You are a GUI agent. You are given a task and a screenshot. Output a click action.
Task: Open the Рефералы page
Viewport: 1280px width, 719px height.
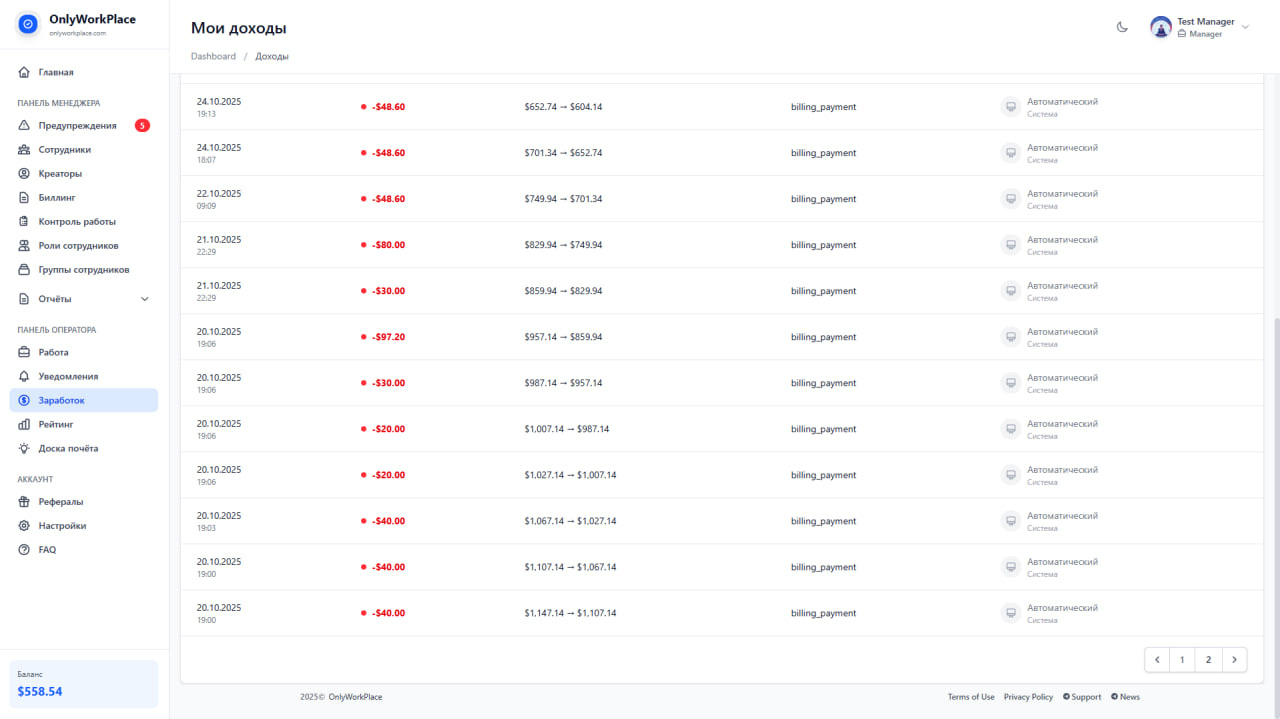[x=60, y=501]
